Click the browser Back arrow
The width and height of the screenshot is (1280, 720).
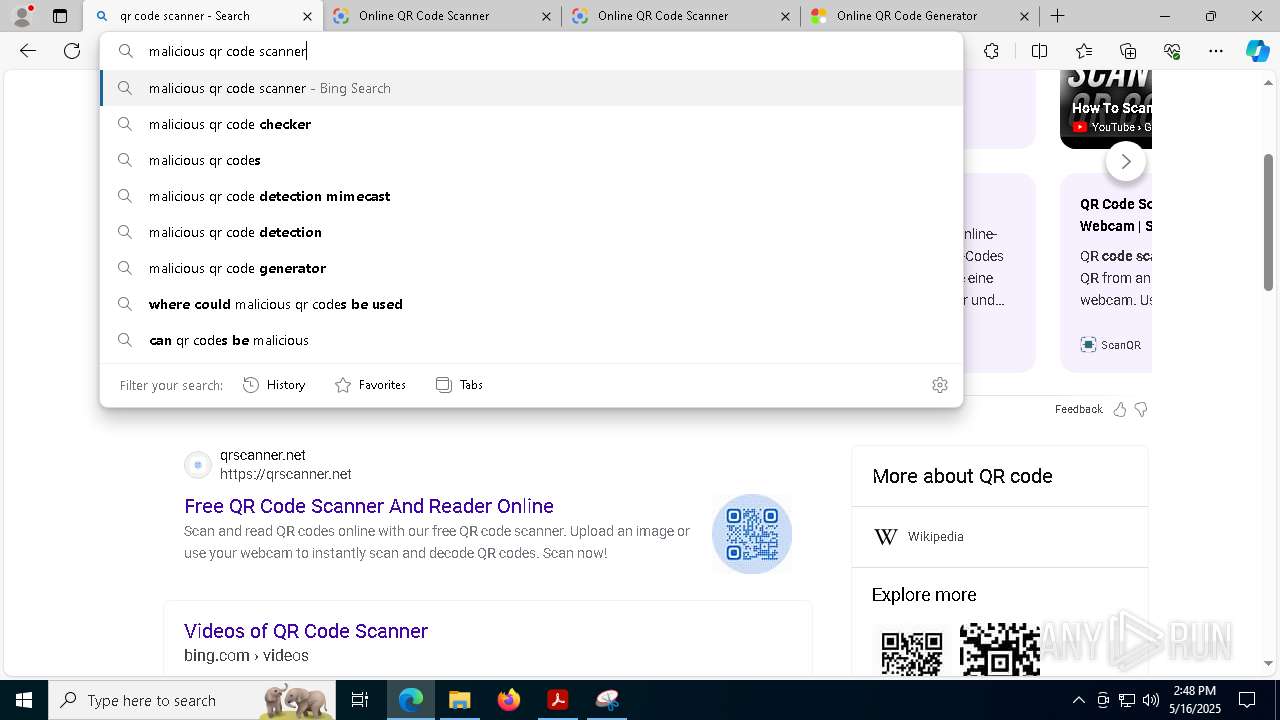coord(28,51)
